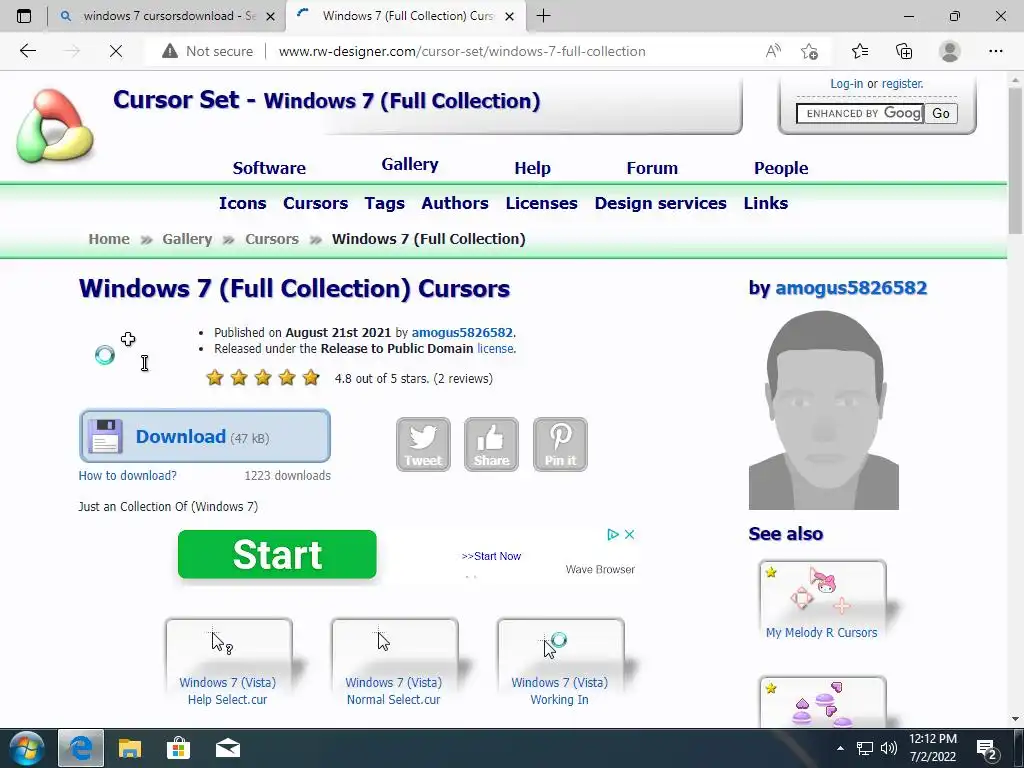Open the Links page

click(765, 203)
